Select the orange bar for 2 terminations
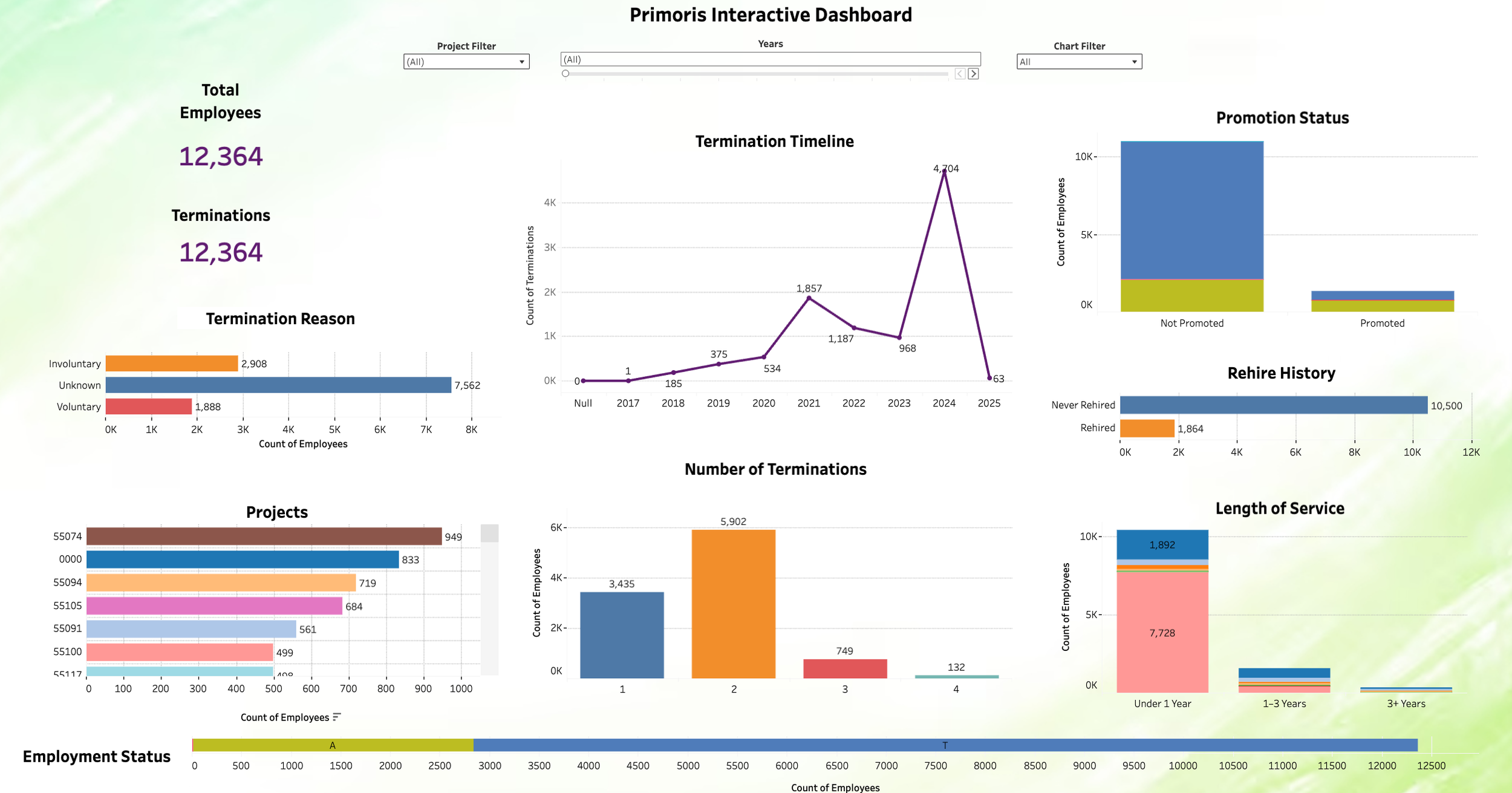The width and height of the screenshot is (1512, 793). coord(733,604)
